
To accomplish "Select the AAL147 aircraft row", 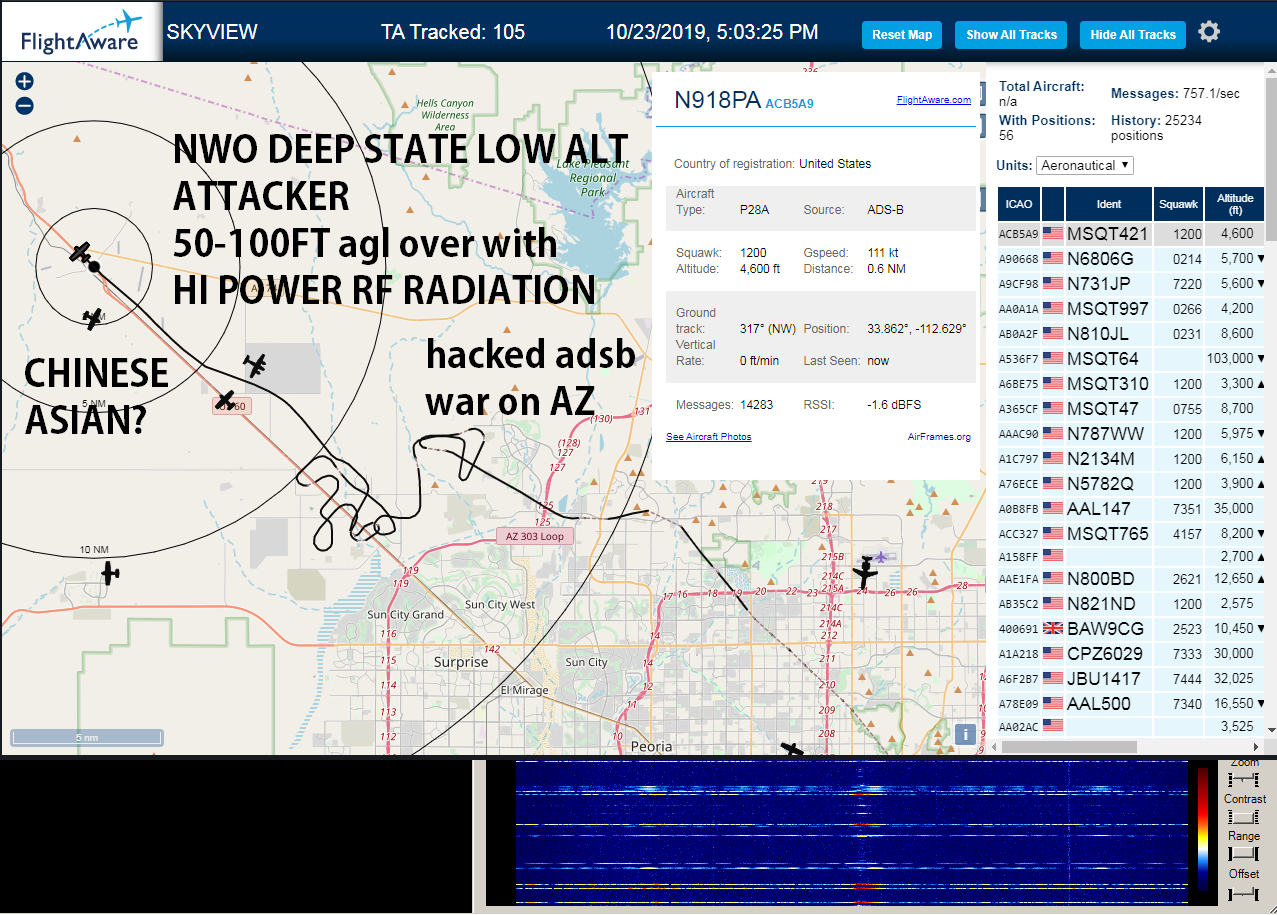I will pos(1131,509).
